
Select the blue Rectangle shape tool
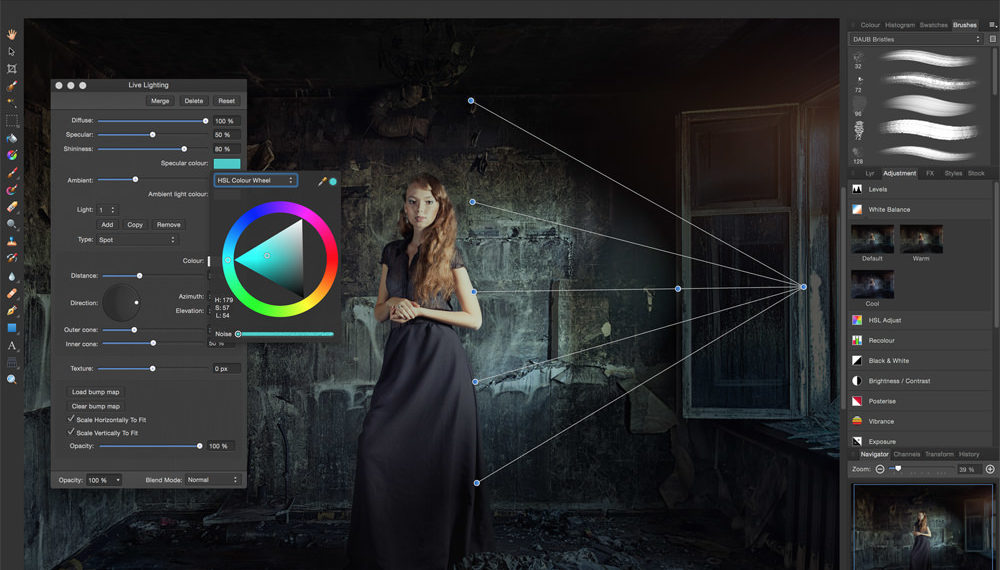point(11,328)
